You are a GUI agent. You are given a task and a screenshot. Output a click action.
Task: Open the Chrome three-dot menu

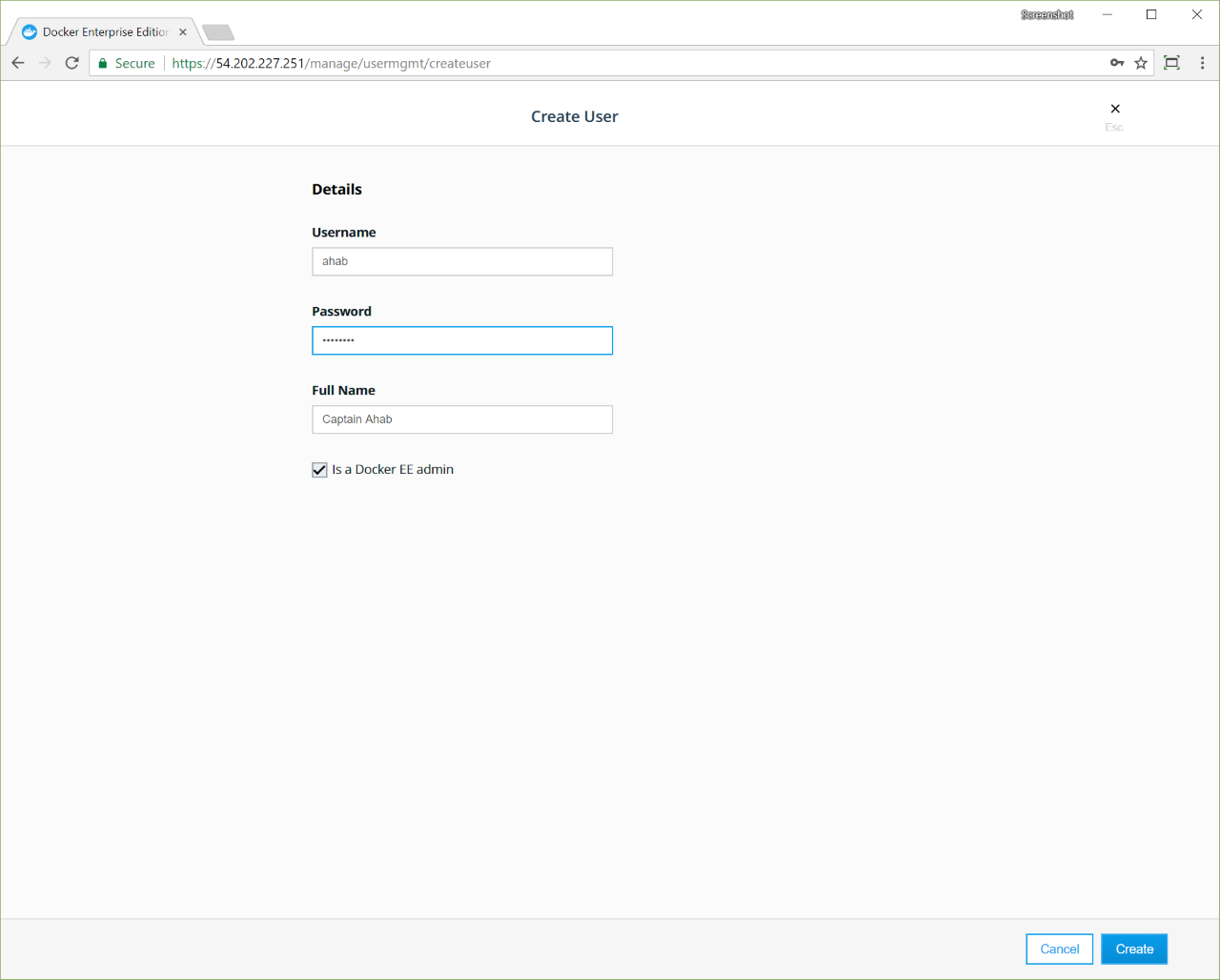1202,63
